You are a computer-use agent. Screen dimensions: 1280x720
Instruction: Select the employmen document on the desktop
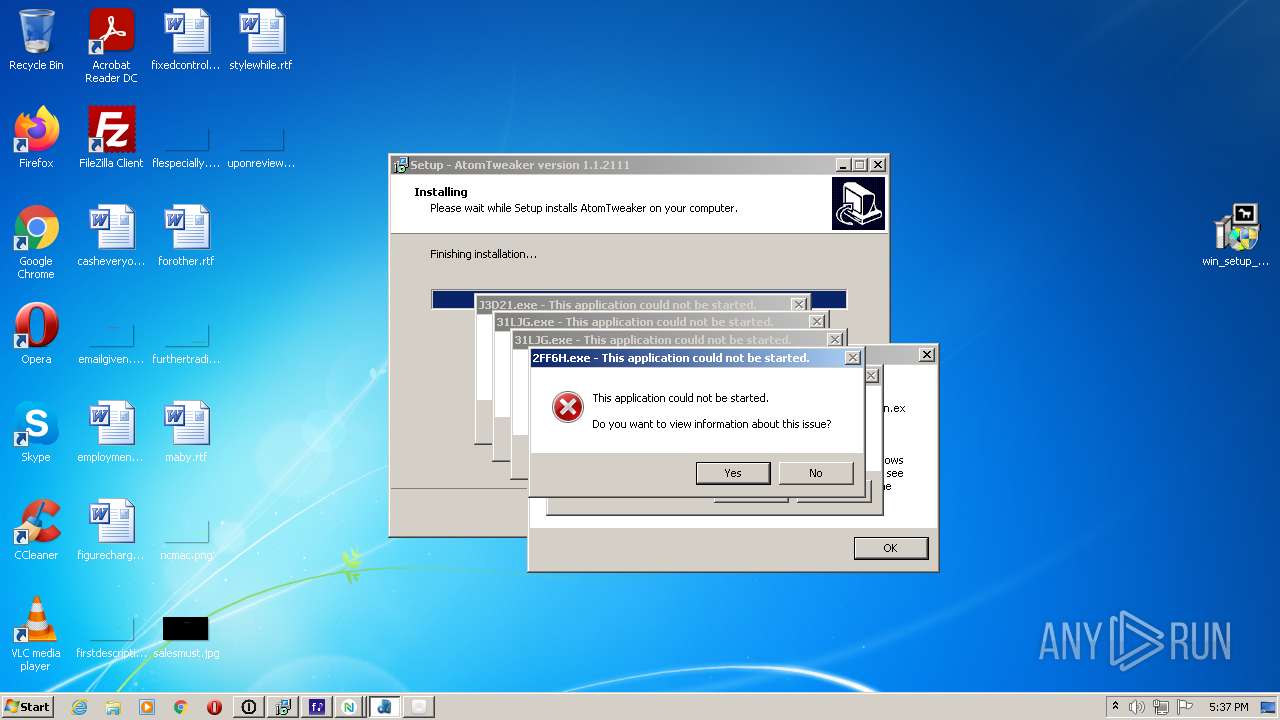111,432
